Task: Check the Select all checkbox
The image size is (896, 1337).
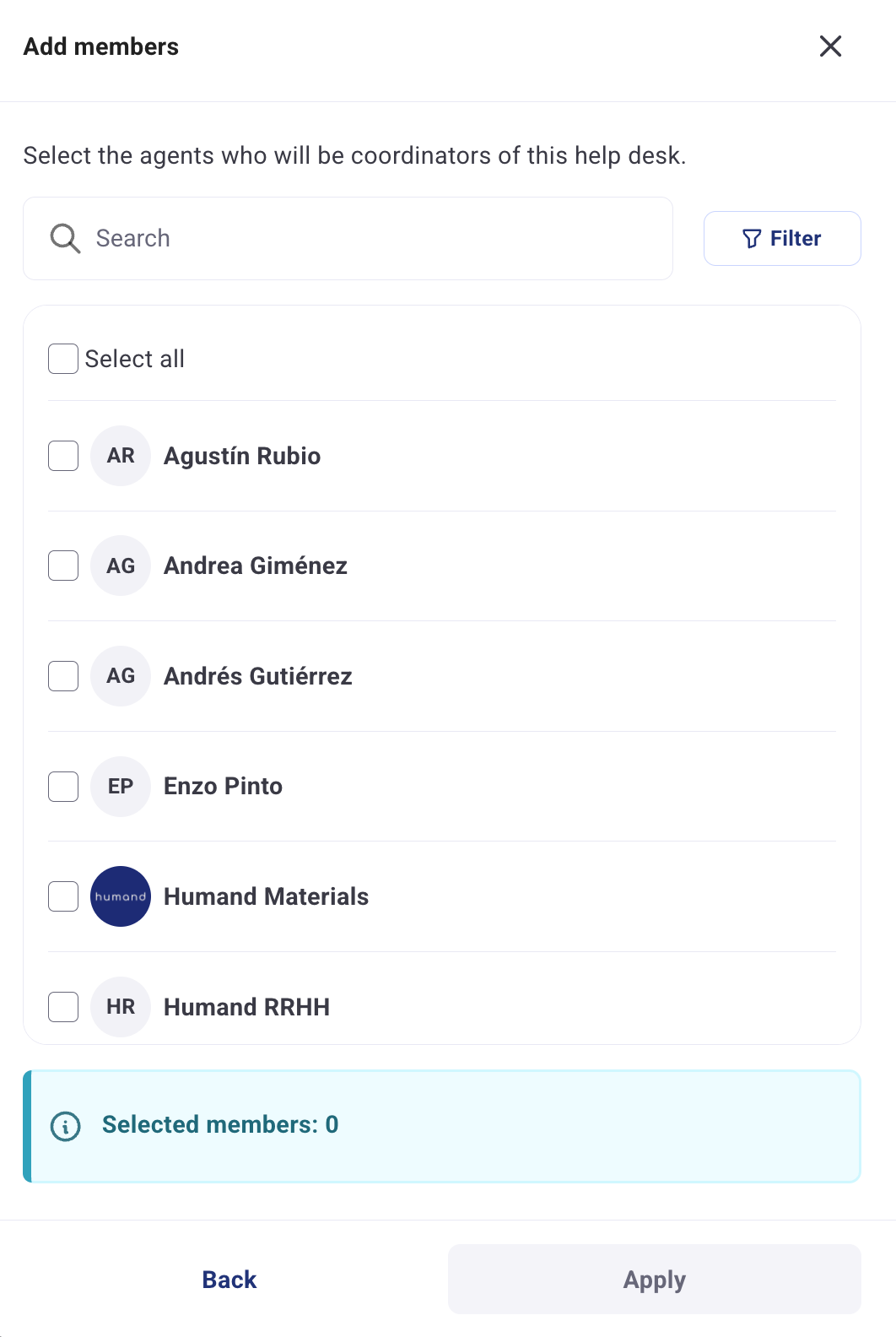Action: click(x=63, y=359)
